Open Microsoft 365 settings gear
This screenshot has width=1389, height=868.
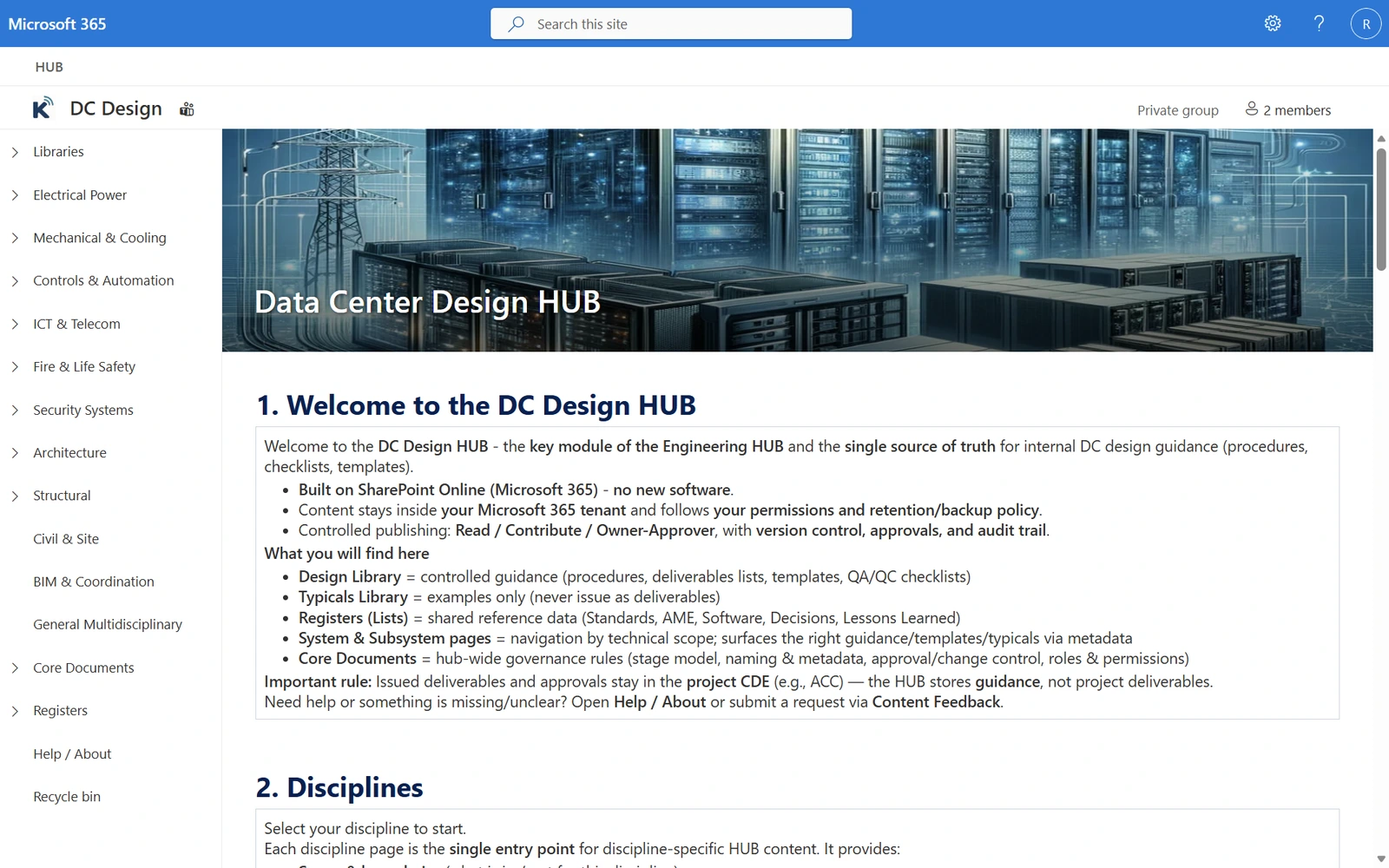(1273, 23)
